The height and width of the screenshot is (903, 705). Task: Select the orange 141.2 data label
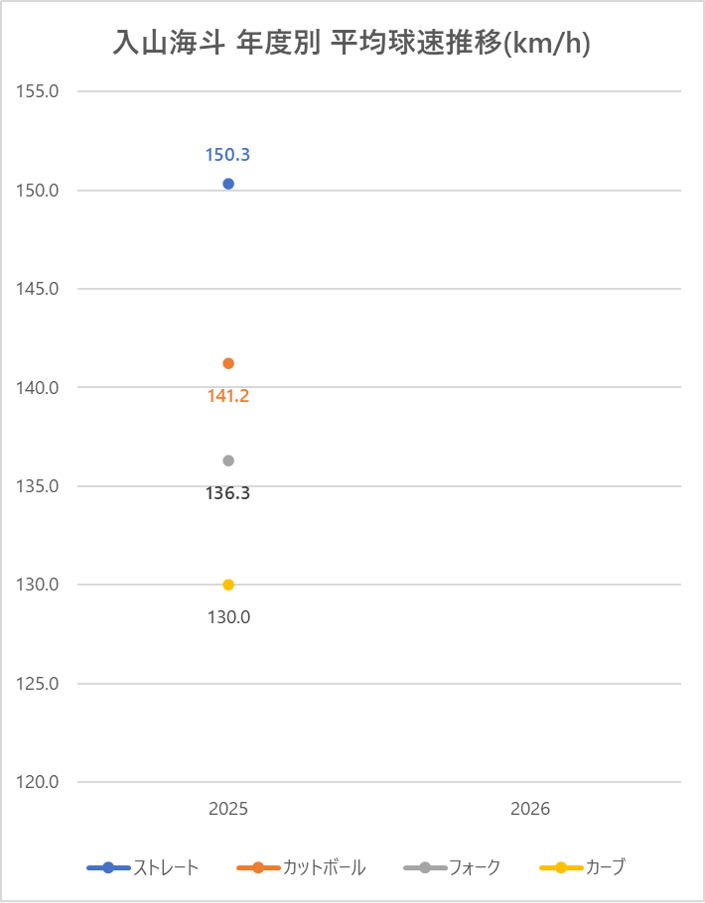pyautogui.click(x=228, y=396)
